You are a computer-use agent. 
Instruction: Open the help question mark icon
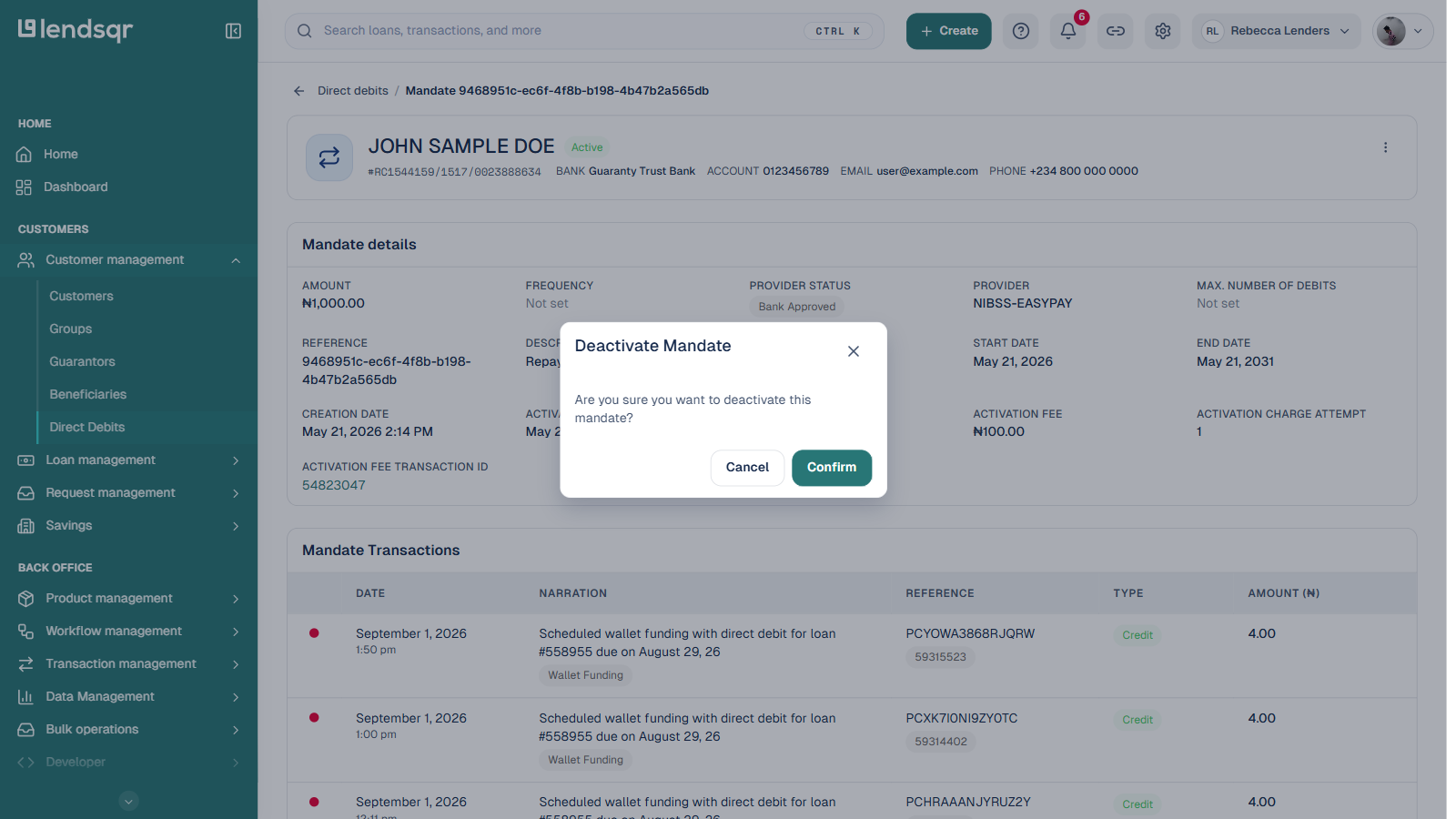pos(1021,31)
